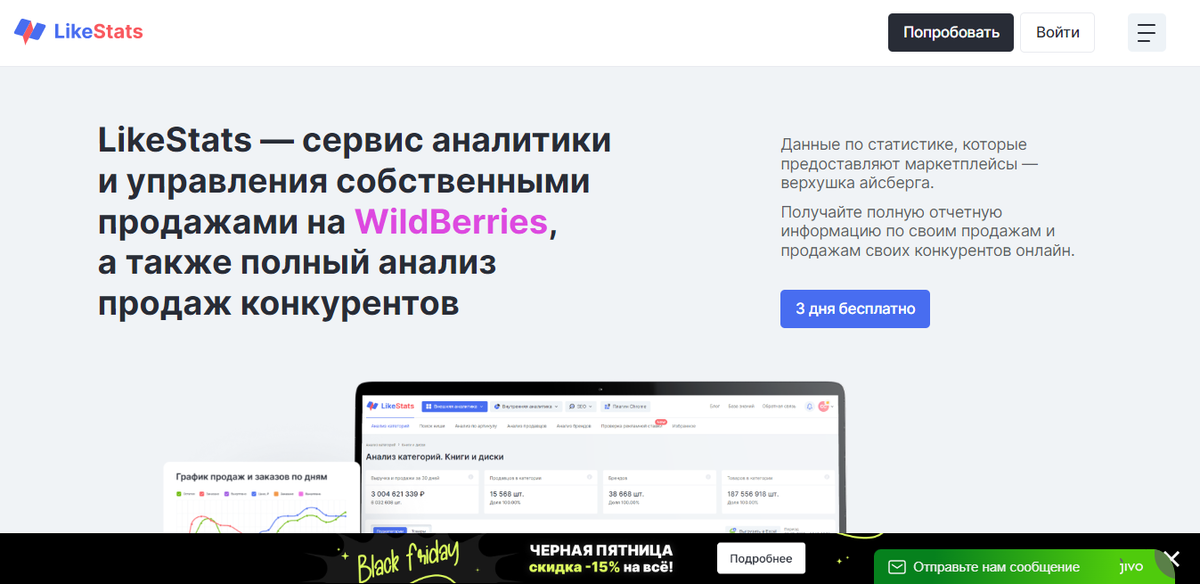Image resolution: width=1200 pixels, height=584 pixels.
Task: Click Подробнее in the Black Friday banner
Action: coord(761,558)
